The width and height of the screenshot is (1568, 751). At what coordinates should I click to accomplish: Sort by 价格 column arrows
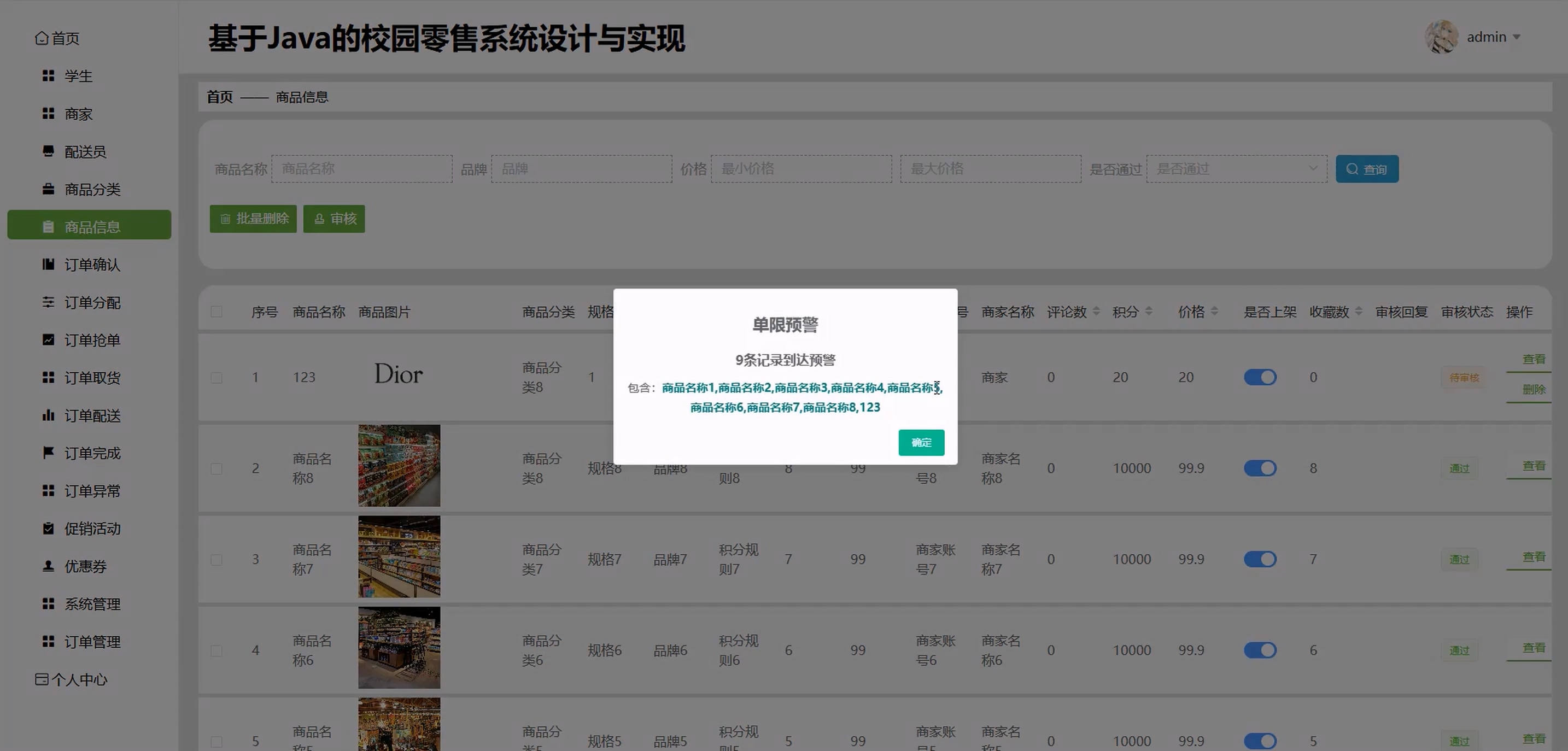point(1214,312)
